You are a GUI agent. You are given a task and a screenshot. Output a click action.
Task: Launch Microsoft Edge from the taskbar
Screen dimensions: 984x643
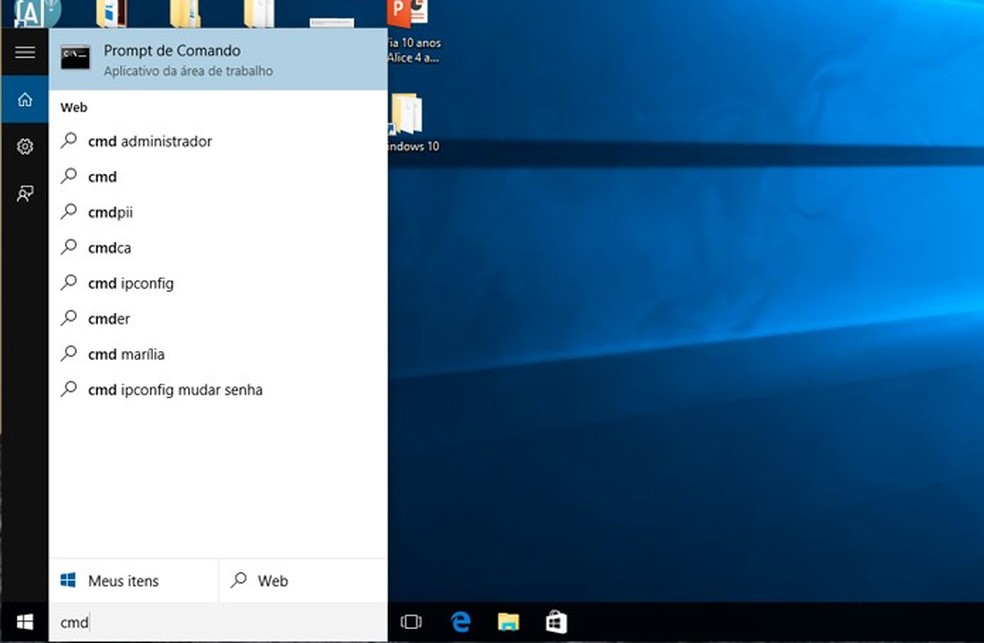[460, 622]
